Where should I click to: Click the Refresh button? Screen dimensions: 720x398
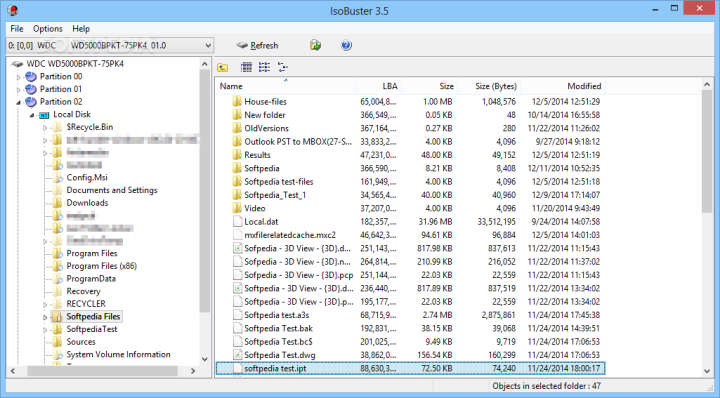[258, 45]
